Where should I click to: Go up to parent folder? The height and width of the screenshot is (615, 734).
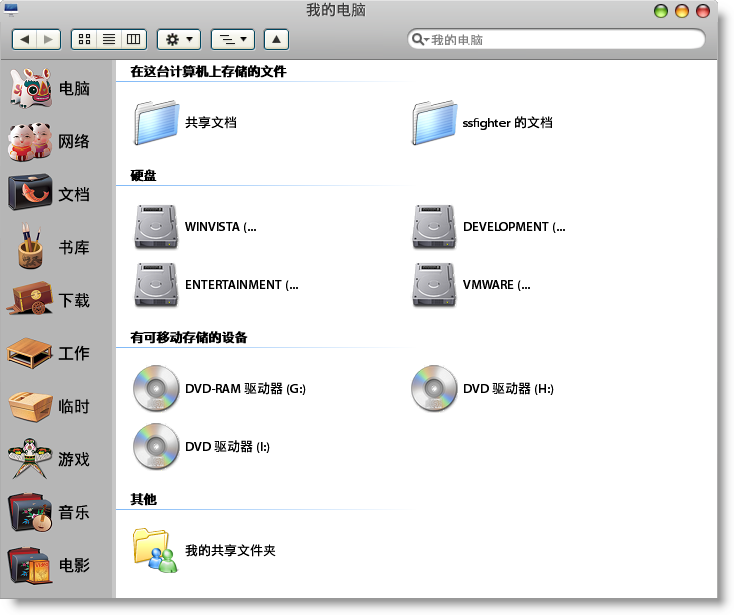click(276, 39)
